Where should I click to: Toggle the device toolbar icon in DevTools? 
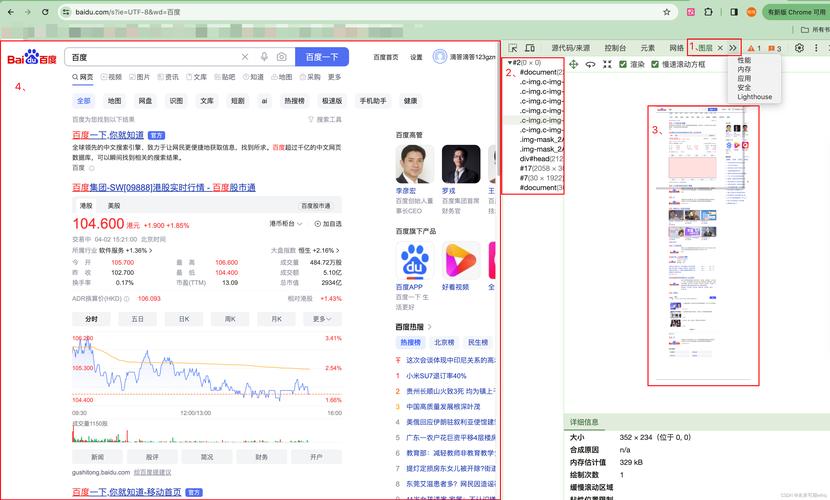(x=530, y=48)
